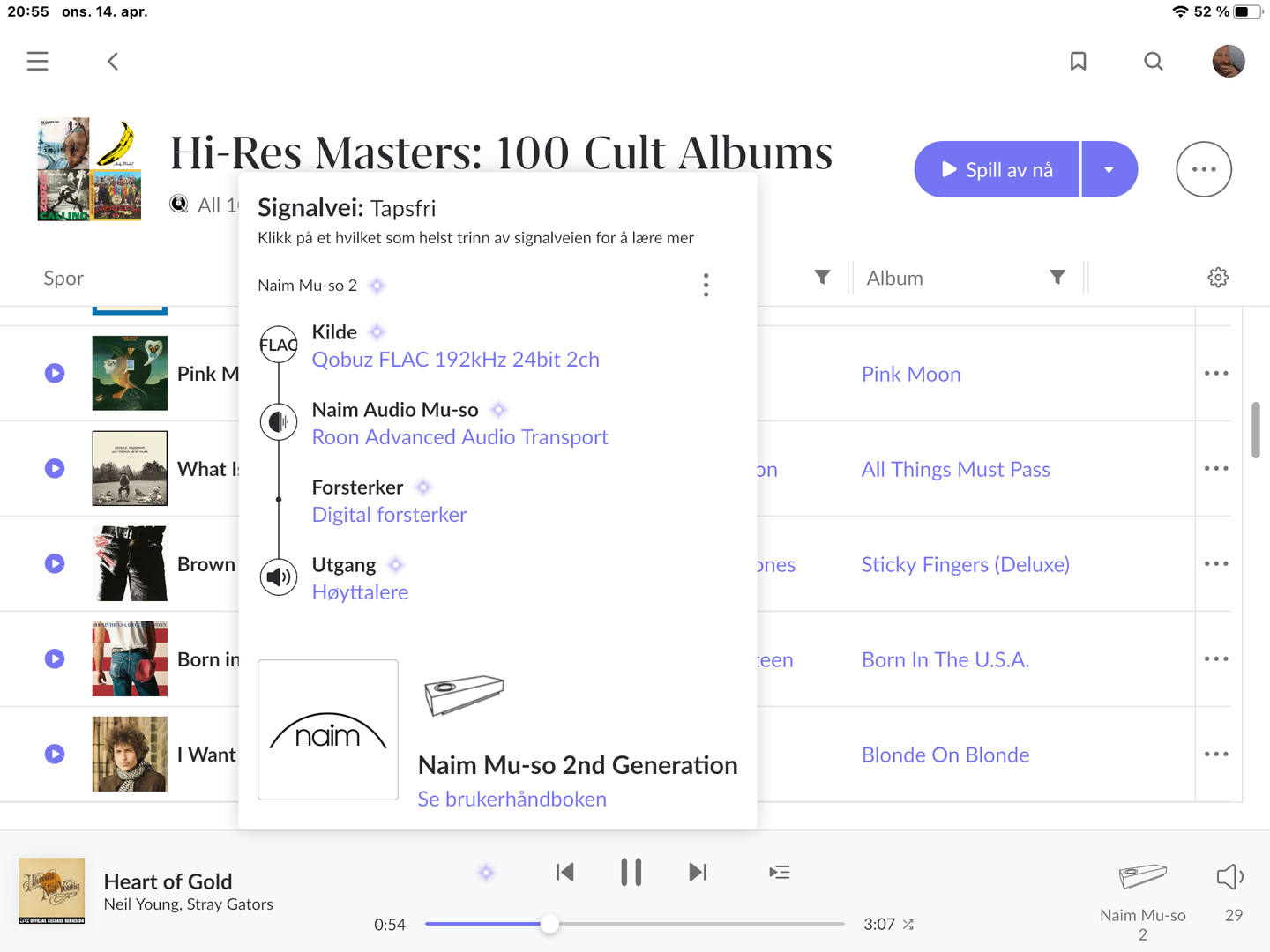Open Roon Advanced Audio Transport link
Screen dimensions: 1270x952
point(460,437)
